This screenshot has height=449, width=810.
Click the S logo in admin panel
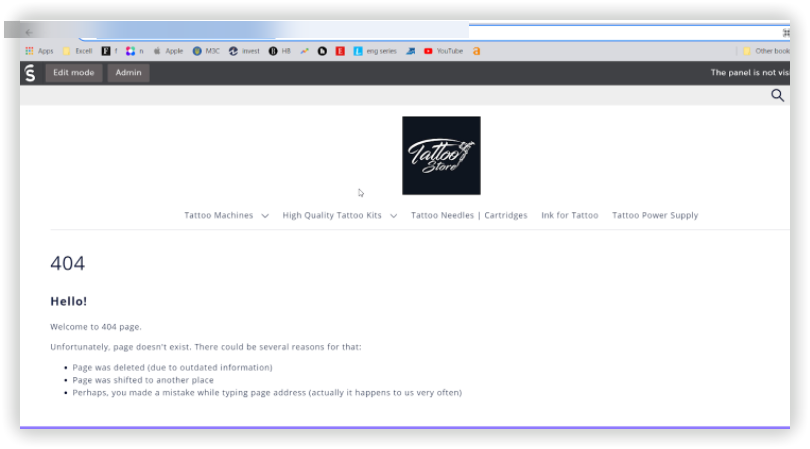[x=30, y=73]
